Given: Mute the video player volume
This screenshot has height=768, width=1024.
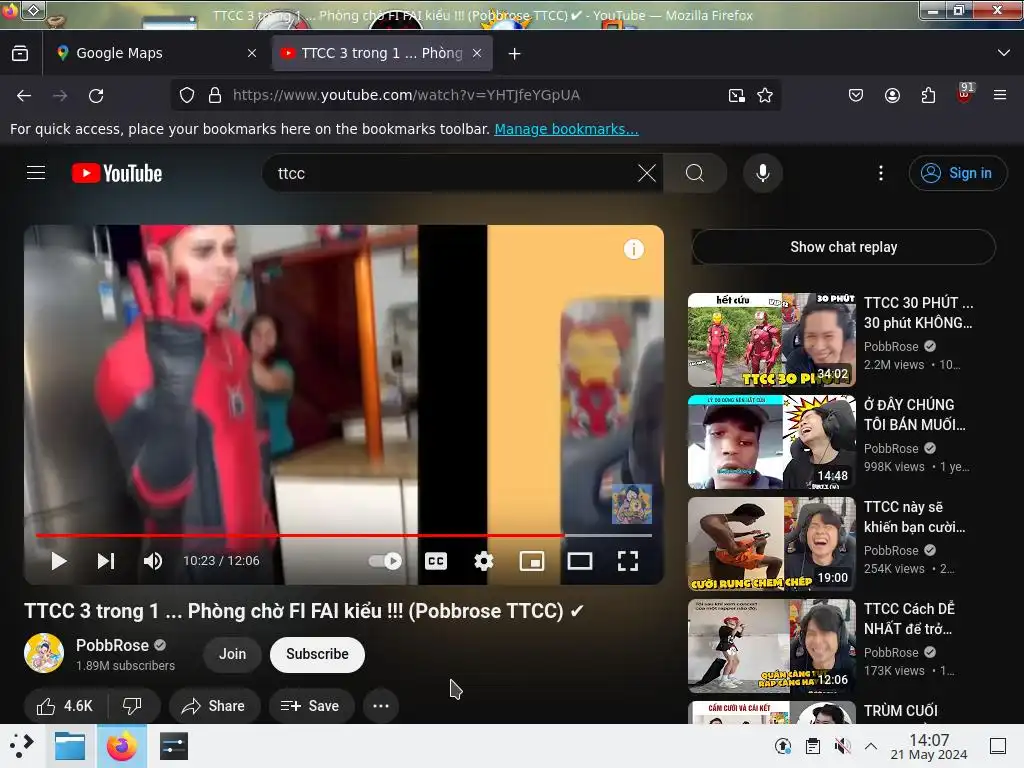Looking at the screenshot, I should point(153,561).
